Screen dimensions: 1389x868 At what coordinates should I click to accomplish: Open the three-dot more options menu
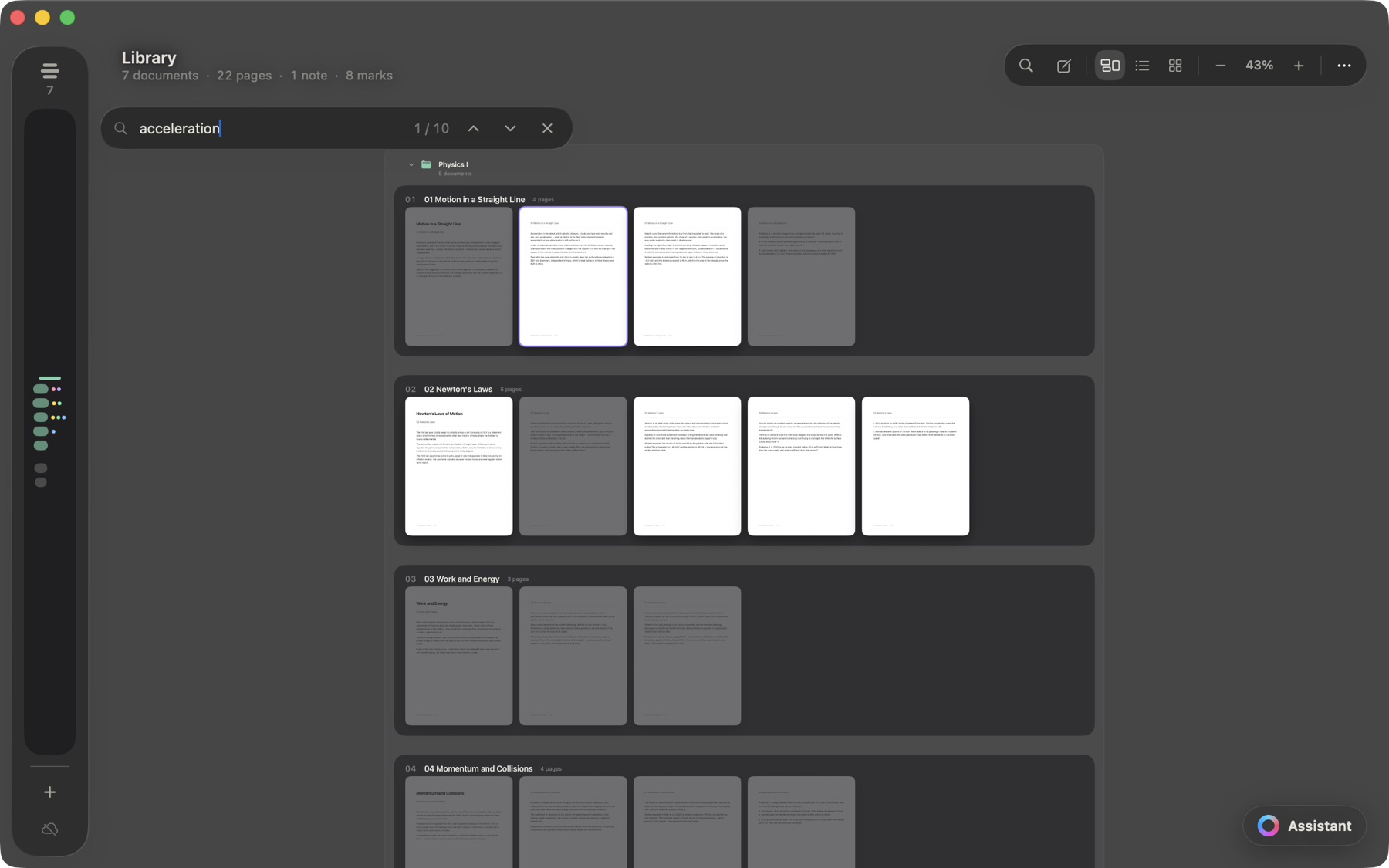[x=1343, y=66]
